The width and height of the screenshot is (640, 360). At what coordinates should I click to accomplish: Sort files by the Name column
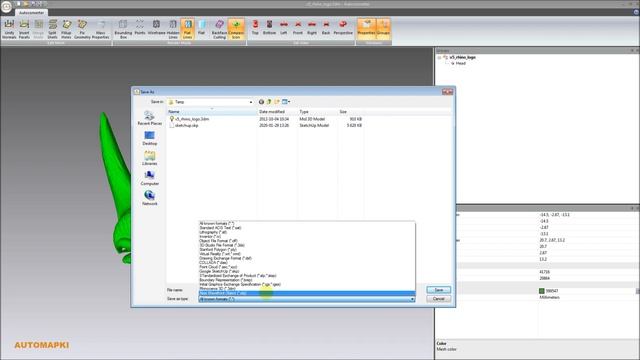click(x=212, y=112)
